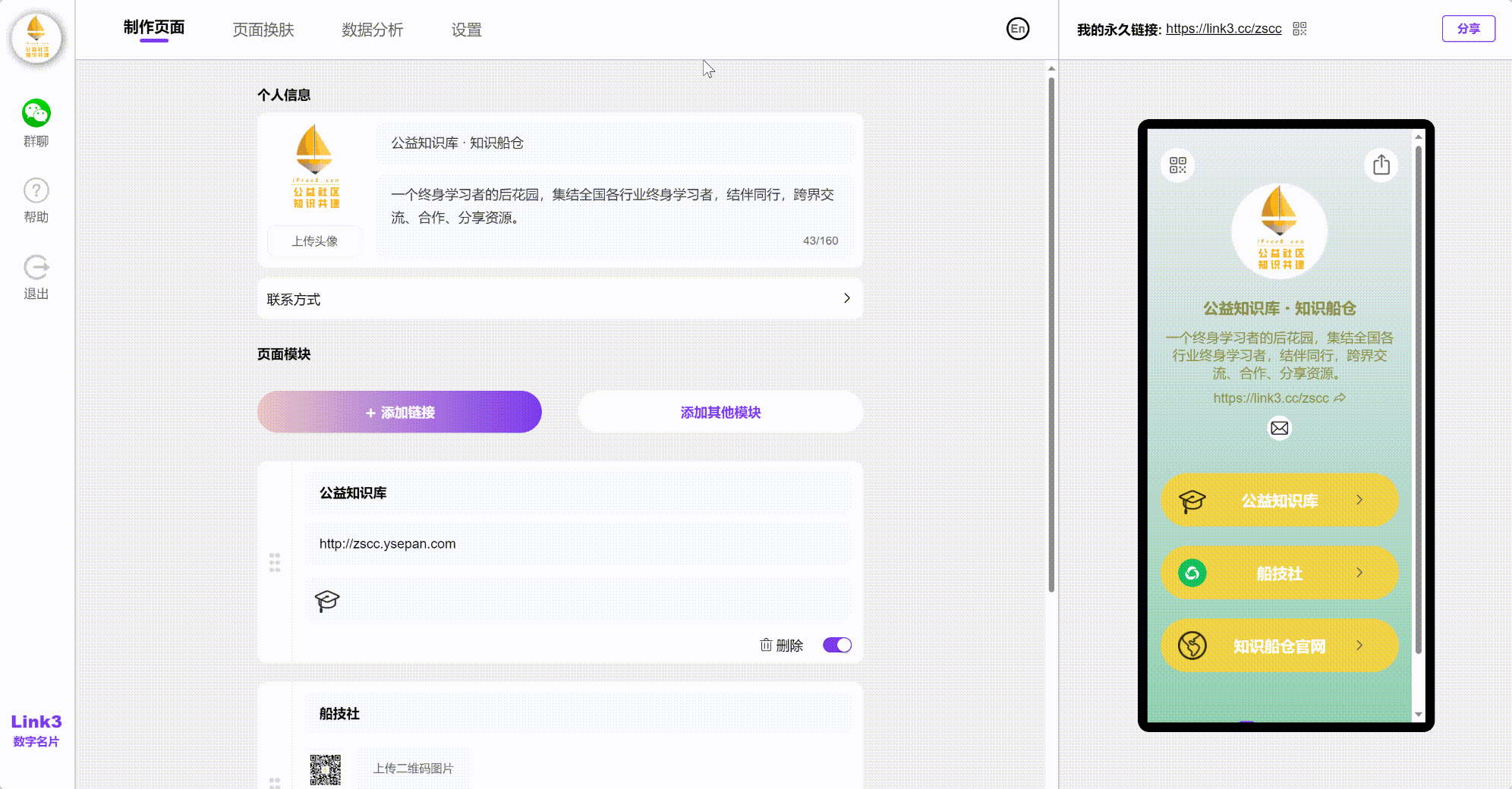Switch to the 页面换肤 tab

263,30
